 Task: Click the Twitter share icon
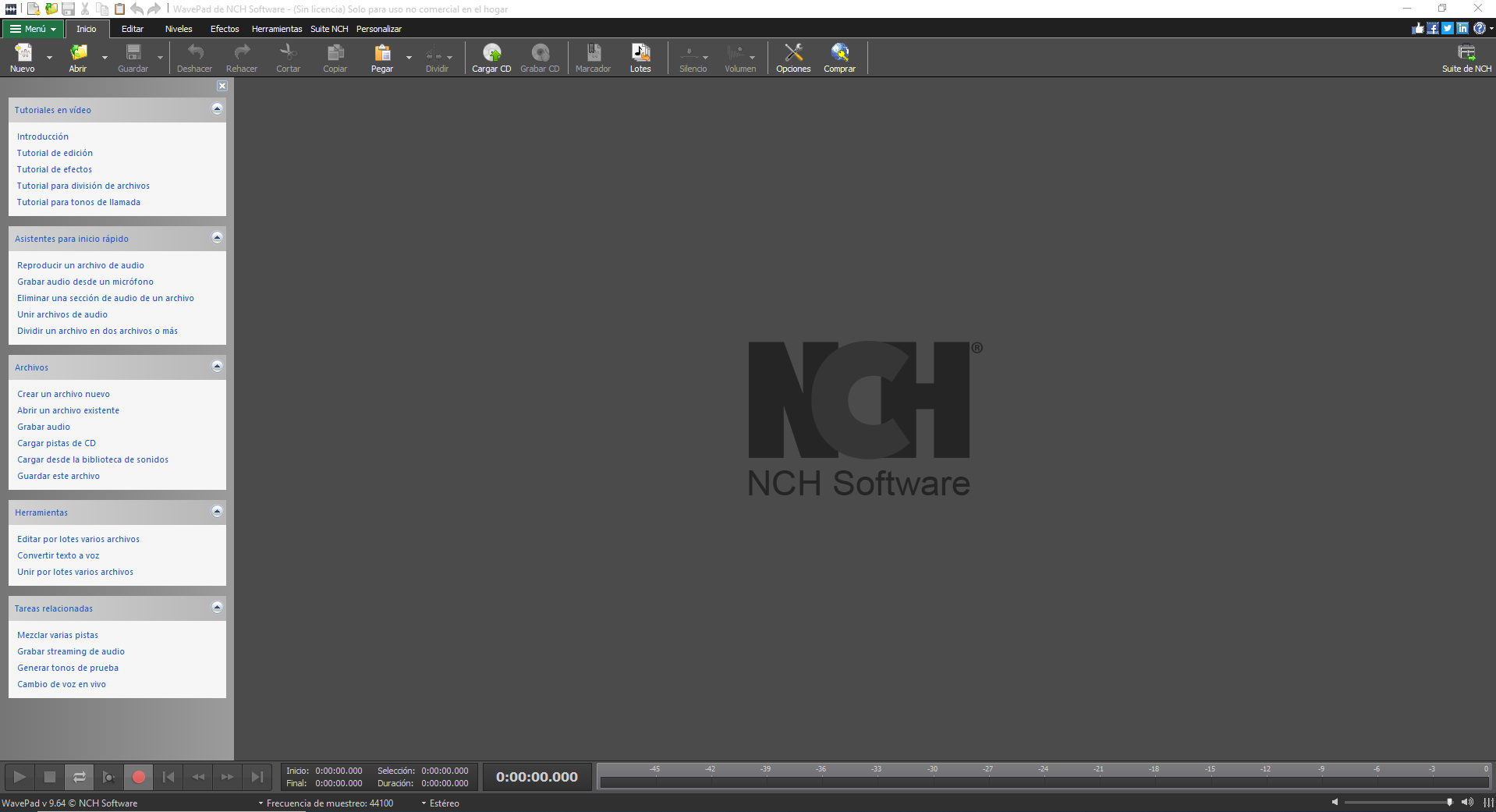point(1448,29)
